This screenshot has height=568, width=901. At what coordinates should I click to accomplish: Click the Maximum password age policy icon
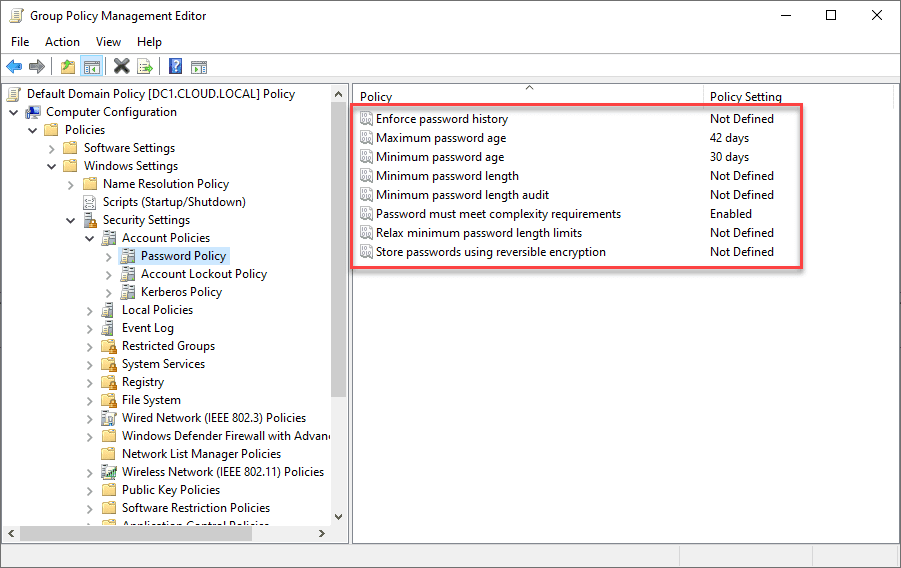point(366,138)
